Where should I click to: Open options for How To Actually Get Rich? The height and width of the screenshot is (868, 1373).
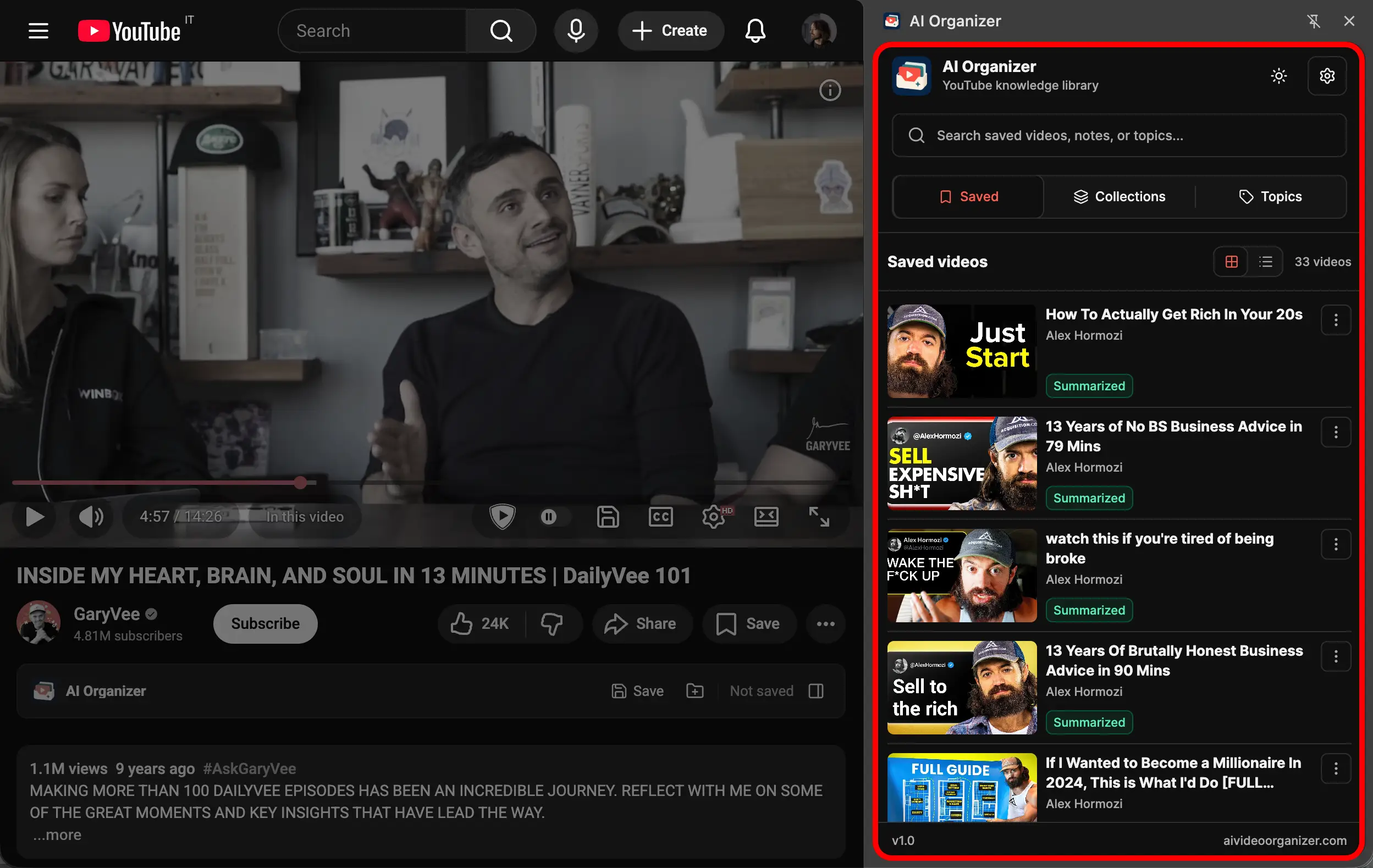1336,320
